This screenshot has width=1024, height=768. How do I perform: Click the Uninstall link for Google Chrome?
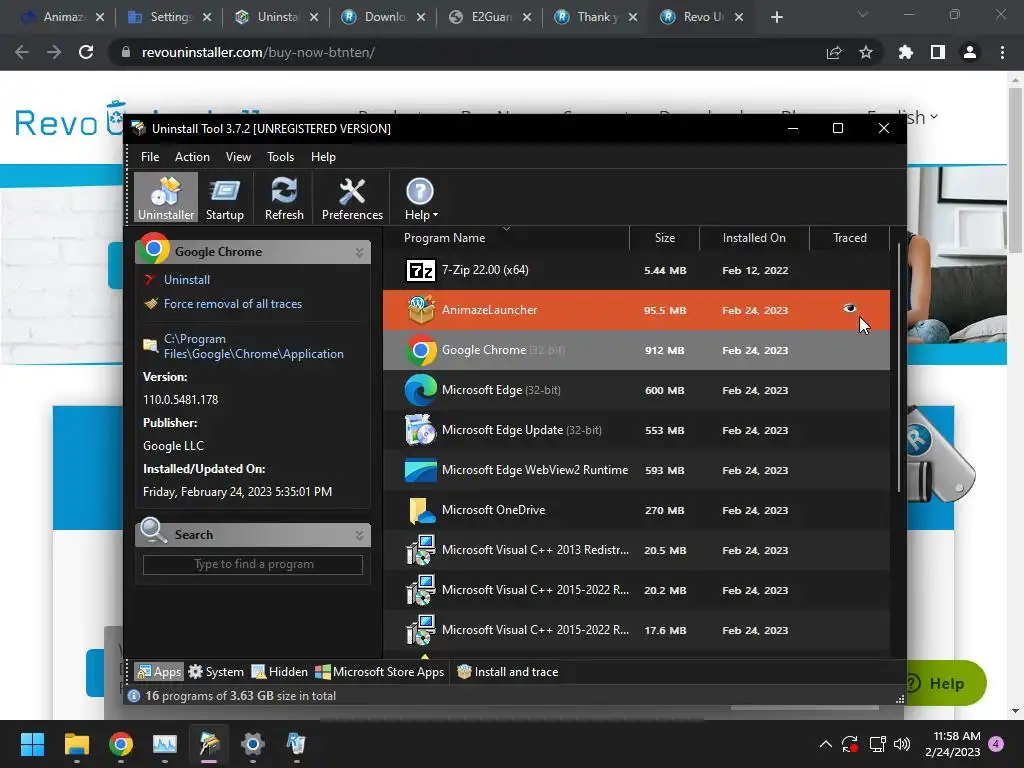pos(187,280)
